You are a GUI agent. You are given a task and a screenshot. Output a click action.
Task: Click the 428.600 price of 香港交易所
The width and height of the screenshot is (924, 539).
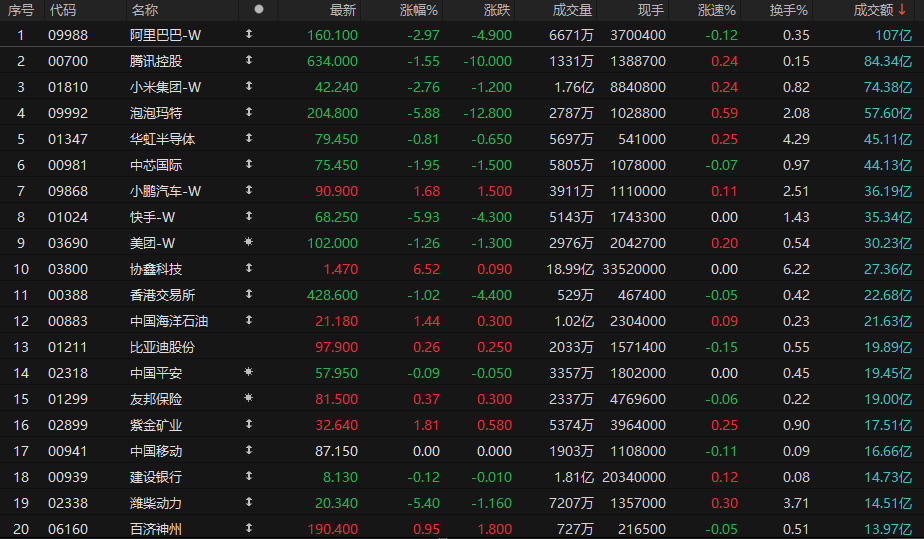pos(332,295)
